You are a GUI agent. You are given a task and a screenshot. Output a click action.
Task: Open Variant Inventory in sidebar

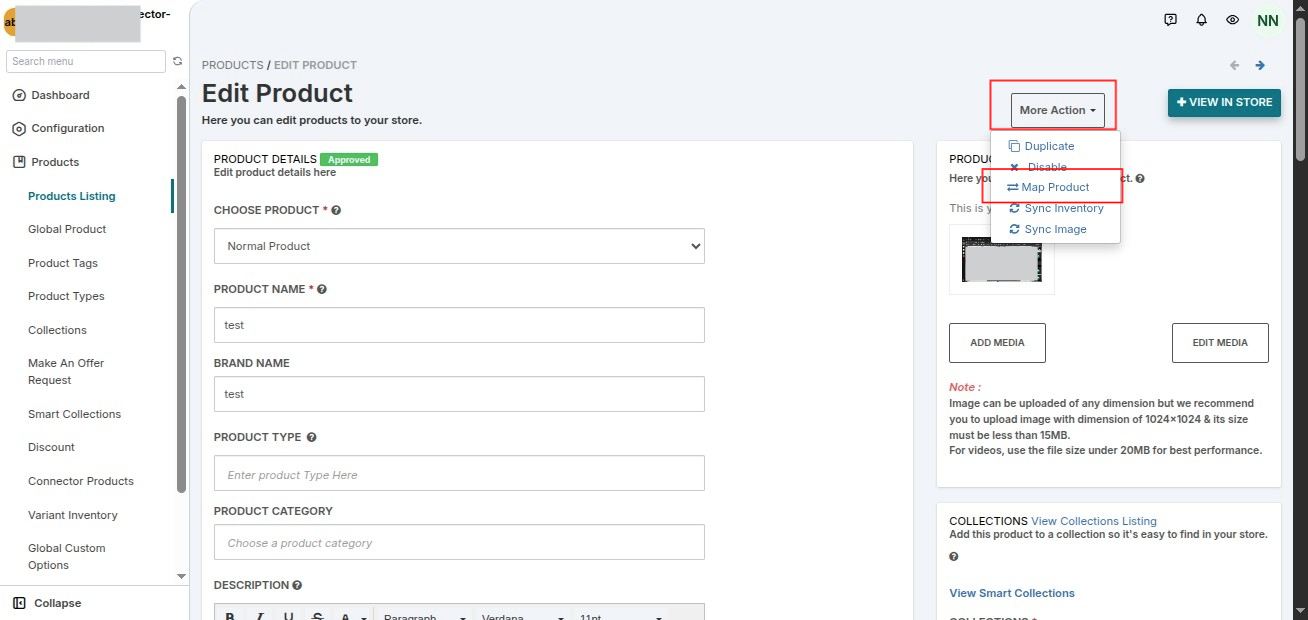click(73, 515)
